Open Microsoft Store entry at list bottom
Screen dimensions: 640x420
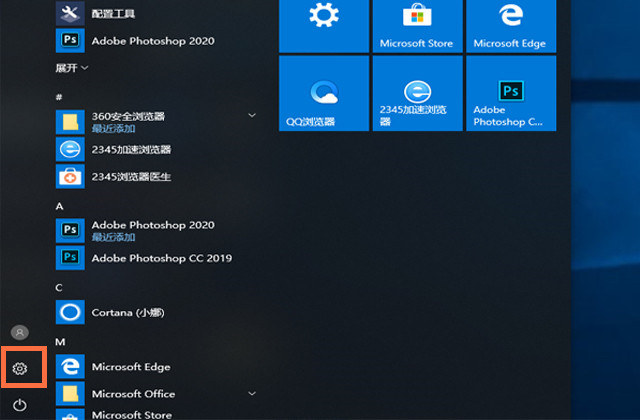click(x=131, y=415)
